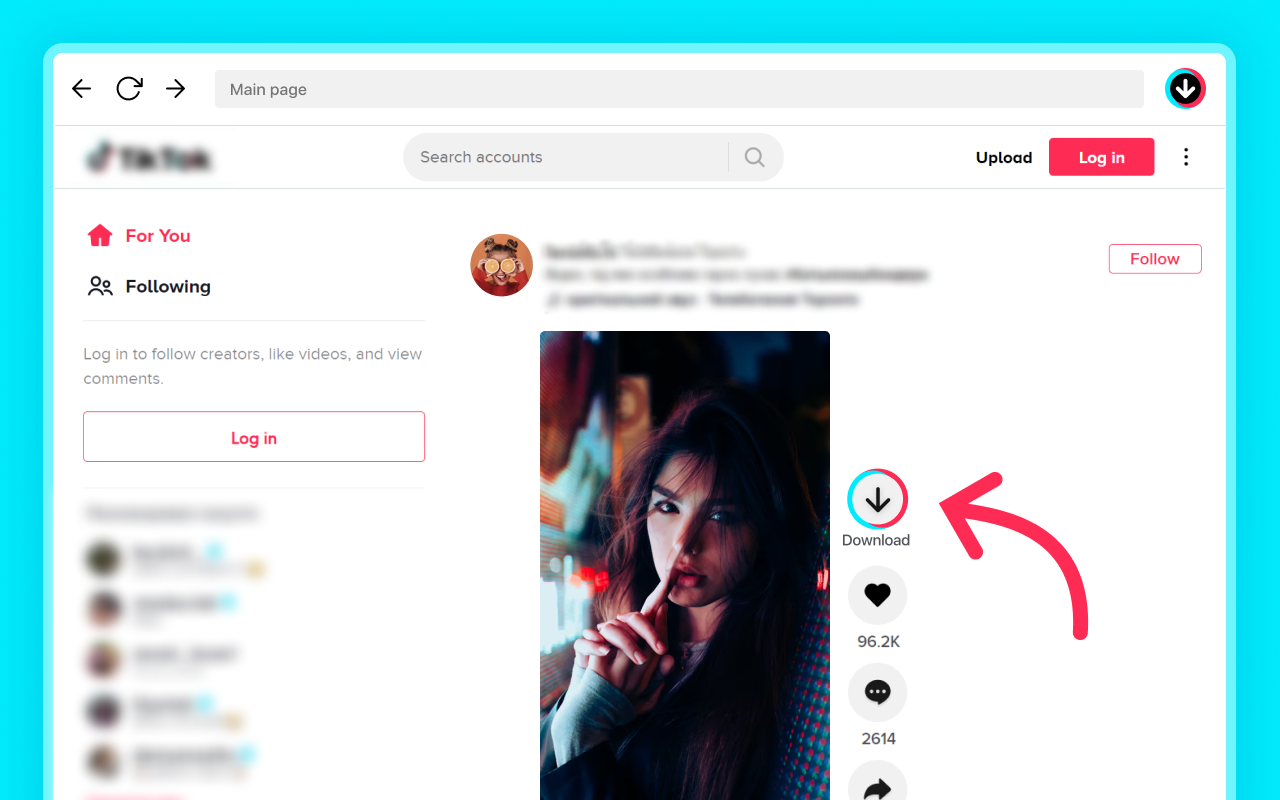Click the video thumbnail of the woman

coord(685,565)
